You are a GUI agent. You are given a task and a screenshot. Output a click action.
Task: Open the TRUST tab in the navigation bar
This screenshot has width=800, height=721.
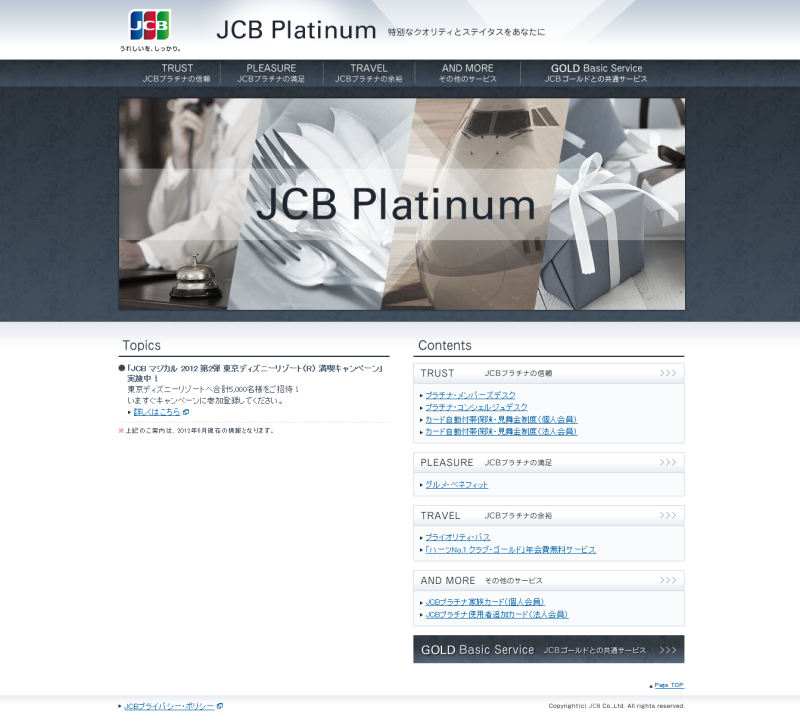pos(177,73)
